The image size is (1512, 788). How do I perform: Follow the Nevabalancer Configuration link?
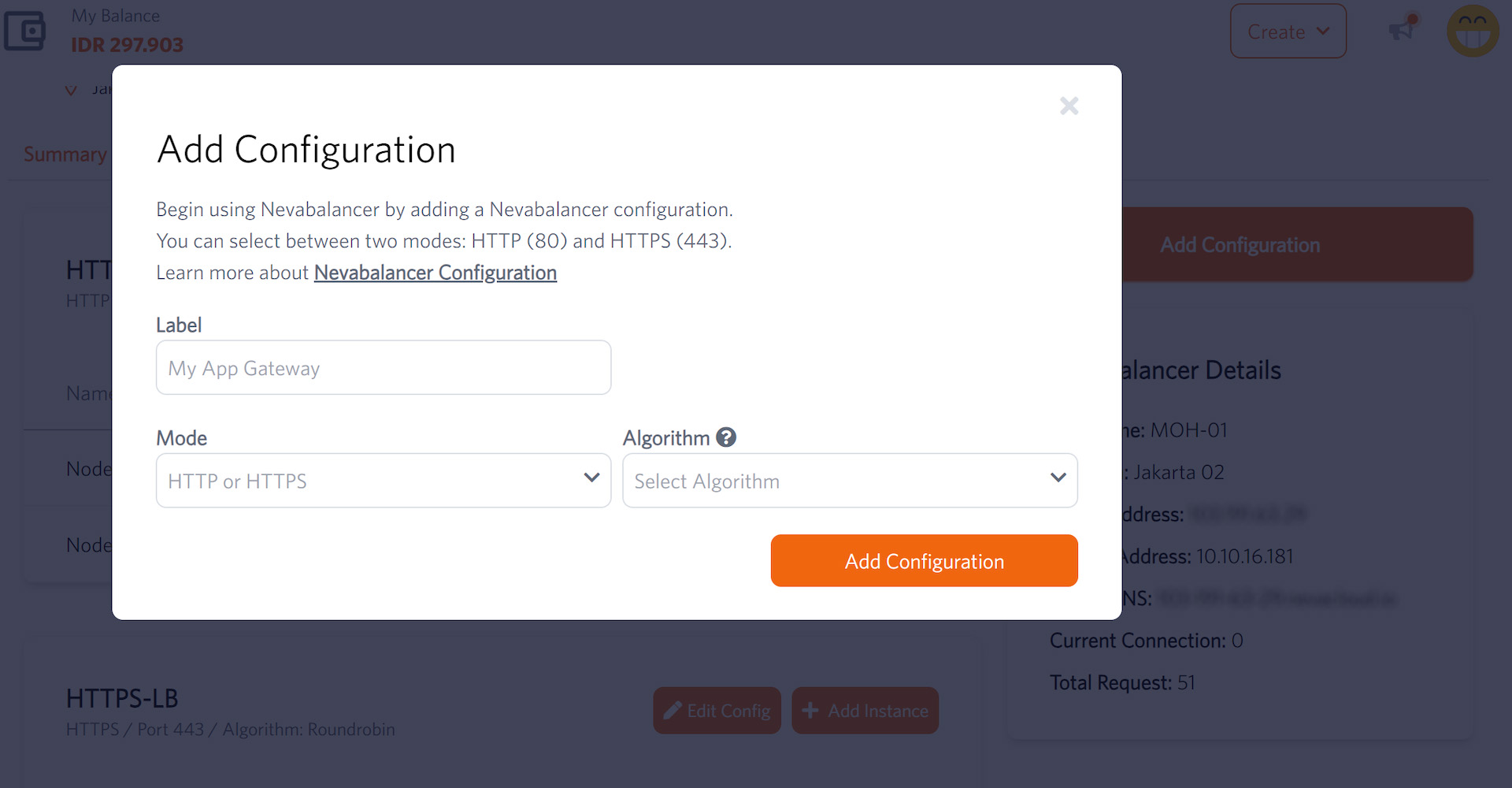click(435, 273)
